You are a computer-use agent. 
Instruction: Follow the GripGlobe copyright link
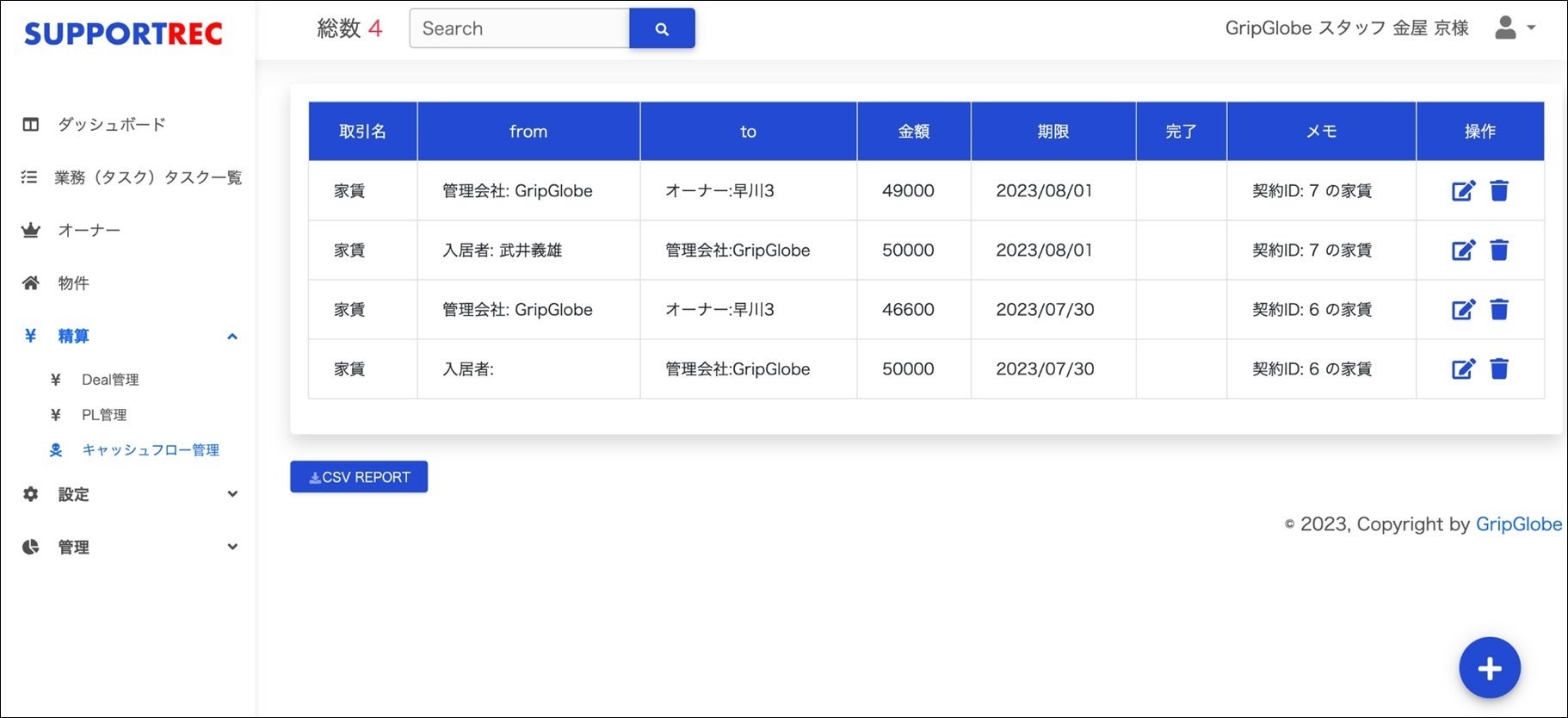[x=1518, y=524]
